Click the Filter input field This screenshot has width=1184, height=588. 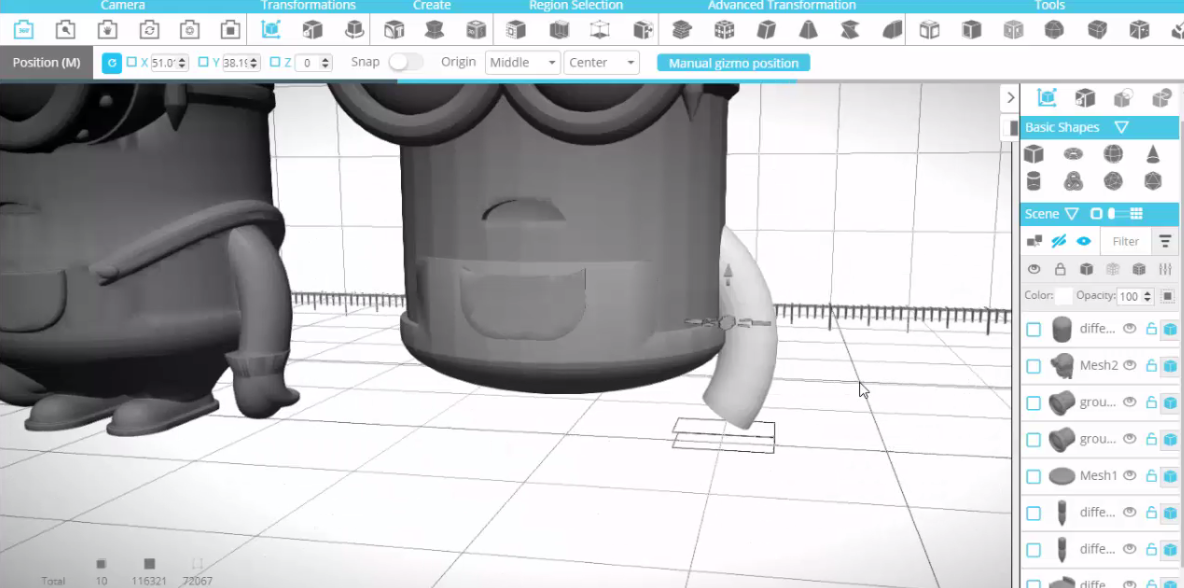click(1125, 242)
